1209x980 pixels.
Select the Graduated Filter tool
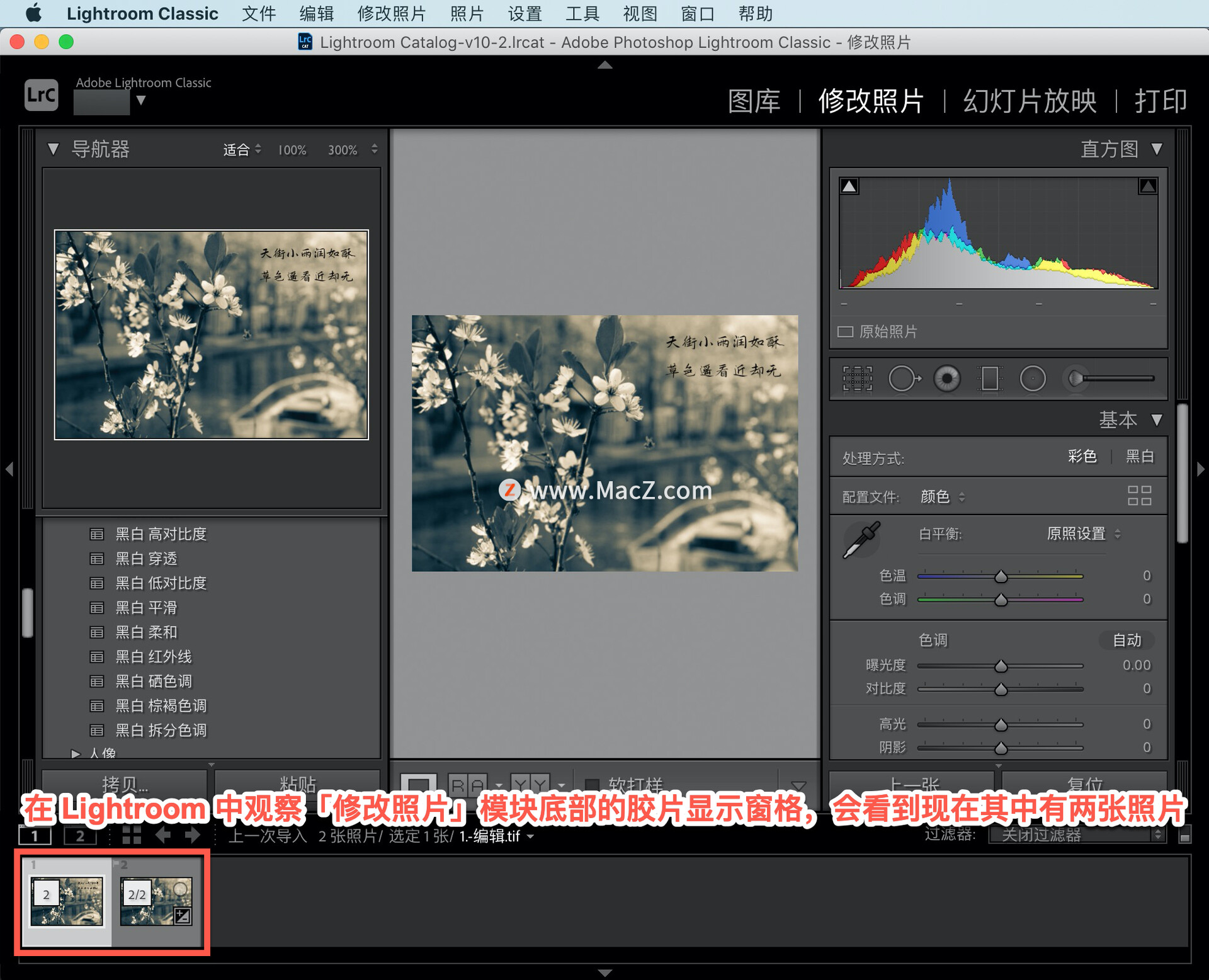click(989, 379)
